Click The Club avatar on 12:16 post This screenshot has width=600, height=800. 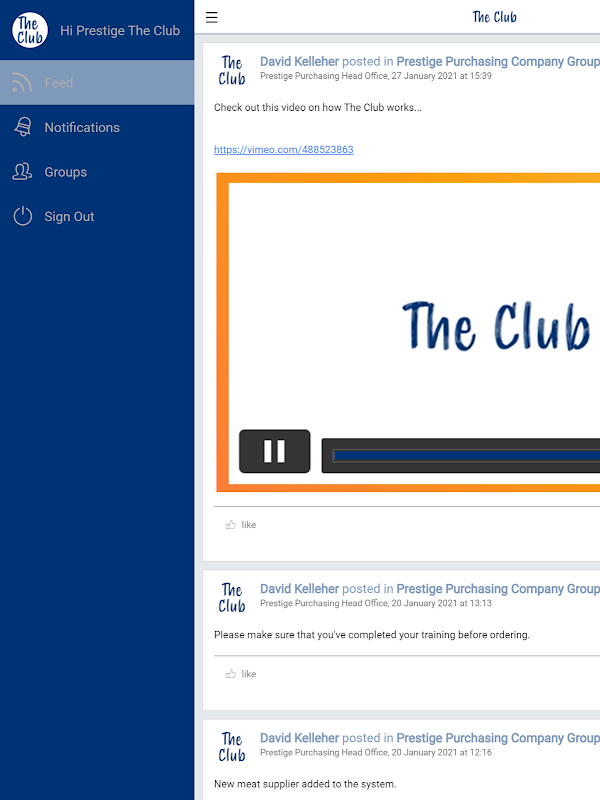click(232, 747)
